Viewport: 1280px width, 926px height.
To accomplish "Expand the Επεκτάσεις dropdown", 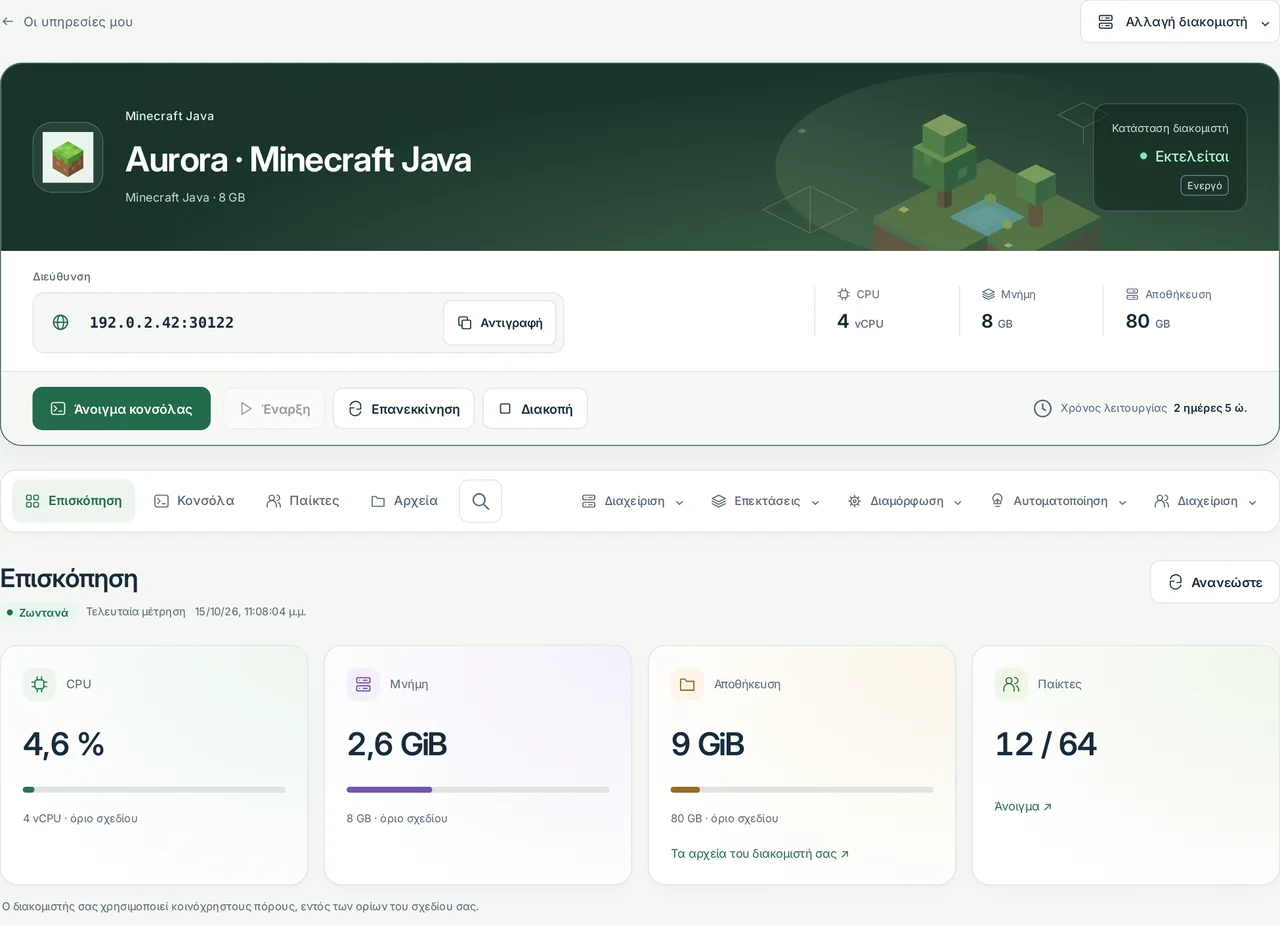I will tap(765, 501).
